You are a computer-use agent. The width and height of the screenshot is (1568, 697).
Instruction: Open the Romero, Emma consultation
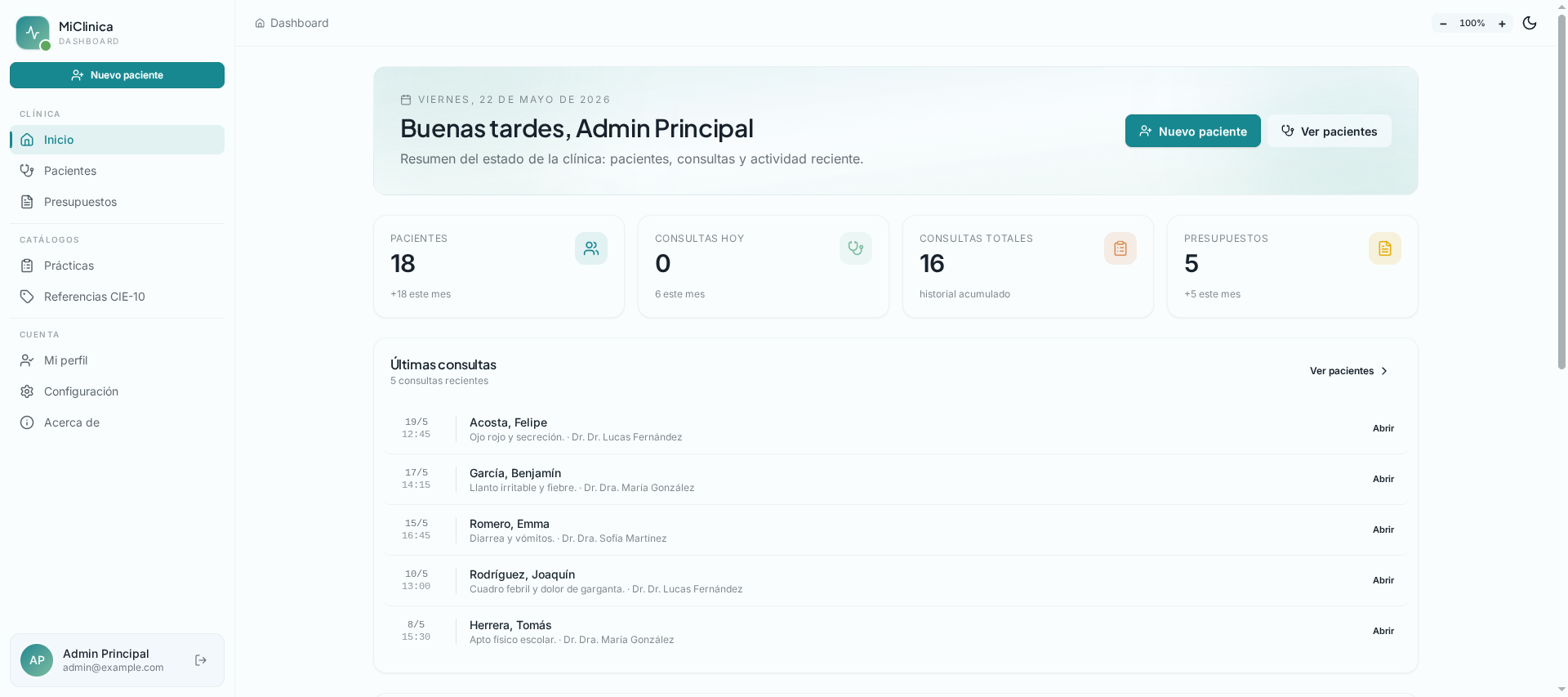(1383, 529)
